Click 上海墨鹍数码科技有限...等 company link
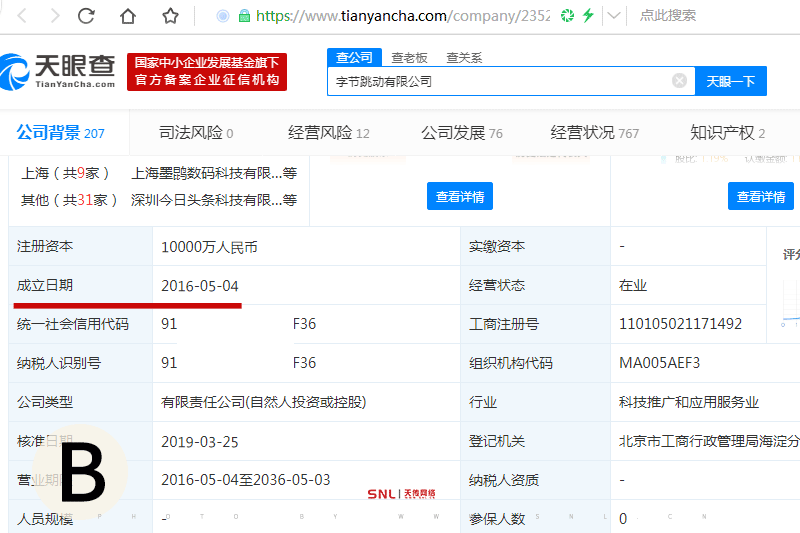The width and height of the screenshot is (800, 533). point(214,173)
